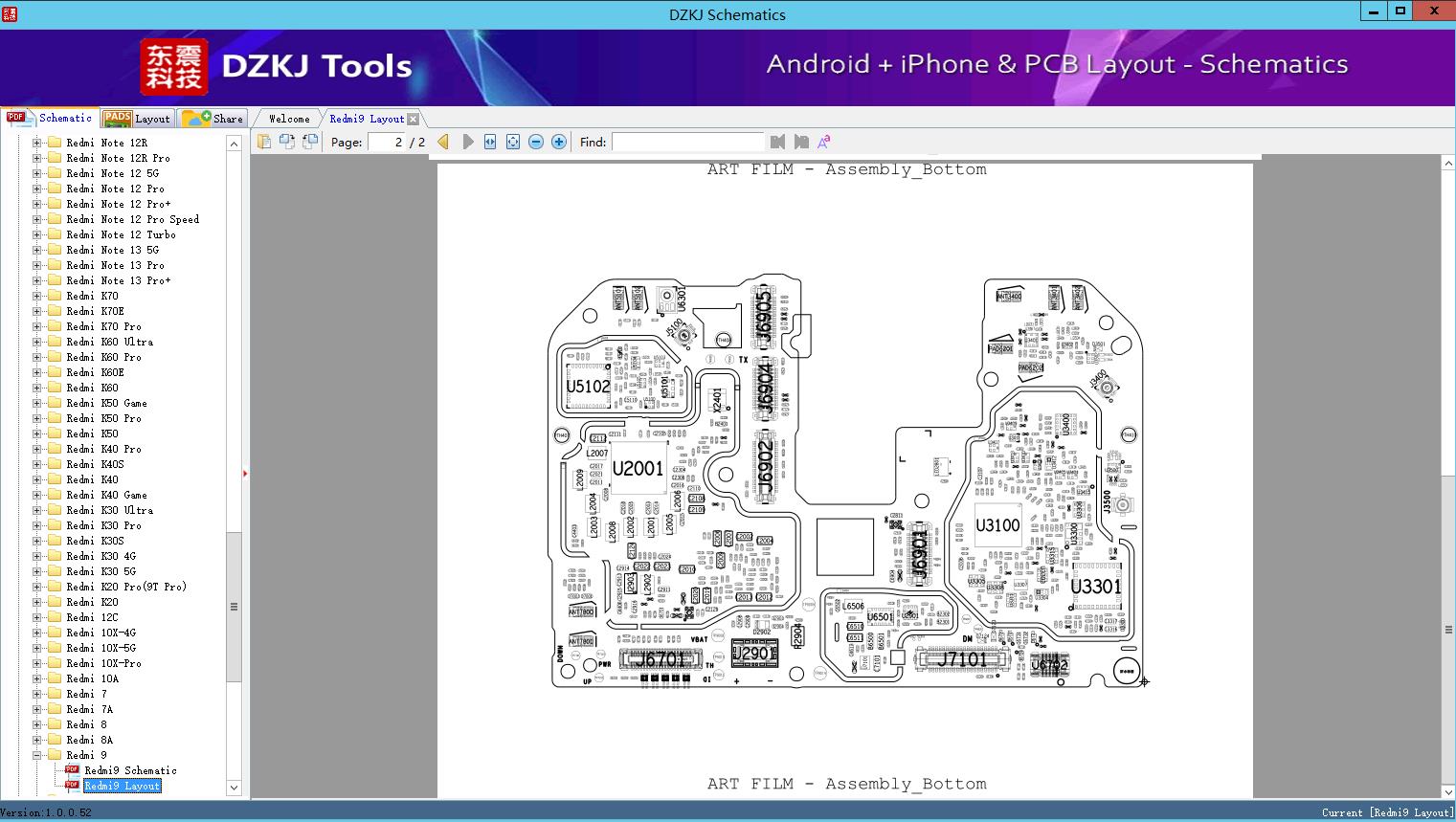Fit the whole page in view
Image resolution: width=1456 pixels, height=822 pixels.
(x=512, y=141)
